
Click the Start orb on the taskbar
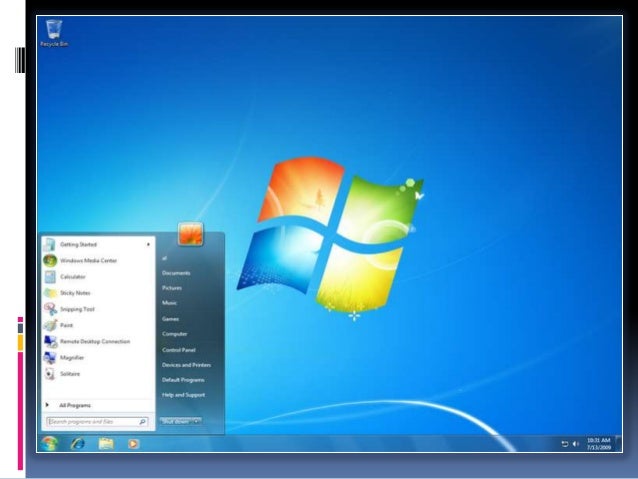(49, 444)
